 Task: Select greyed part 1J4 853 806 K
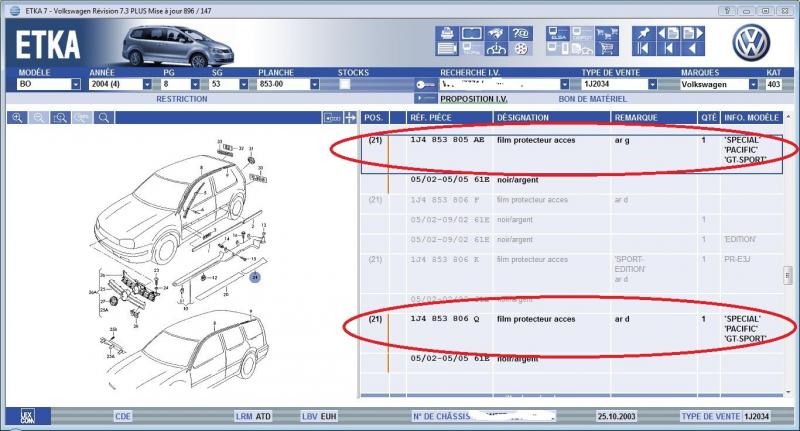(x=445, y=260)
